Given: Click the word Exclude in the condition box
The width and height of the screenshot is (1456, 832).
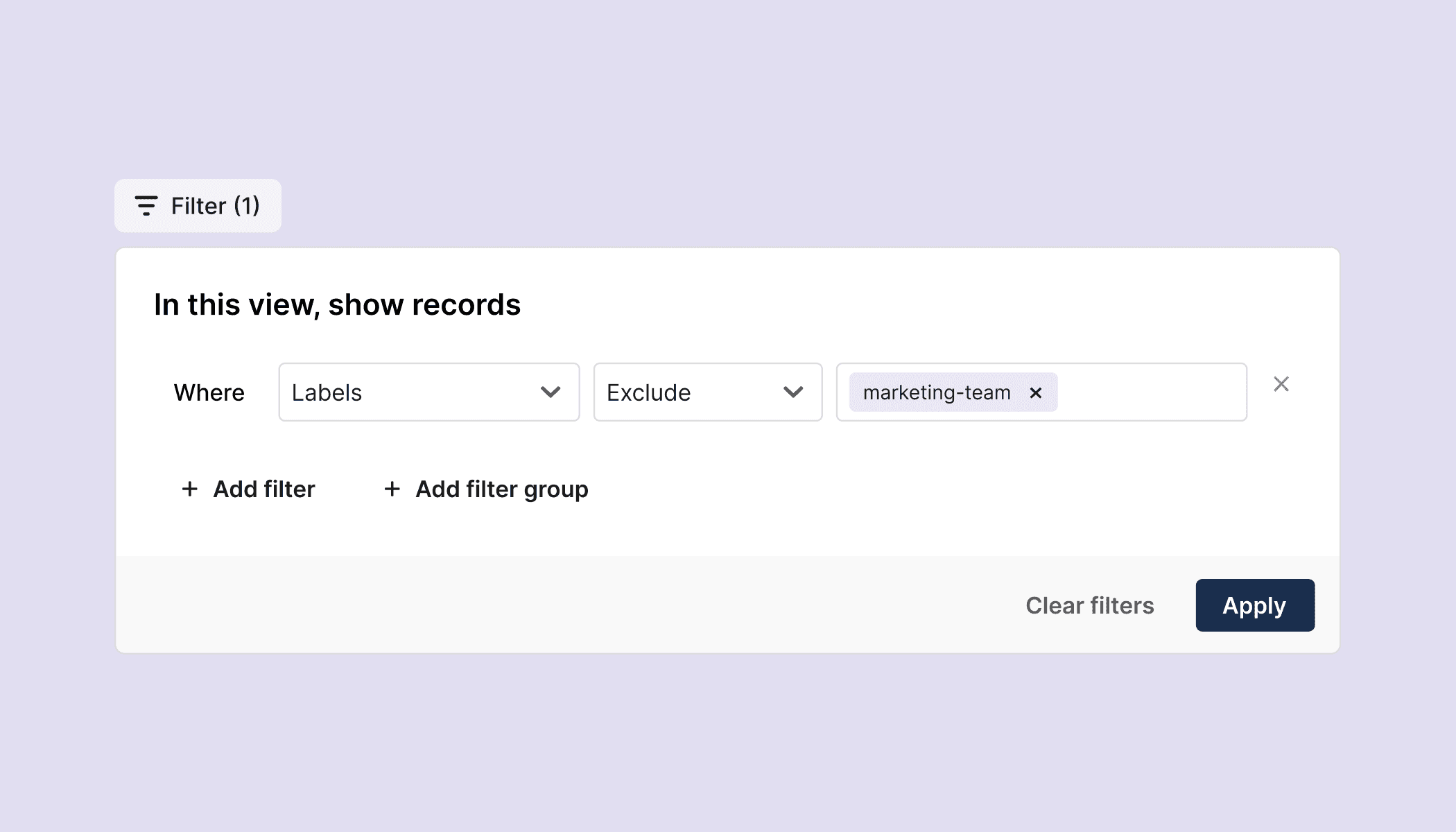Looking at the screenshot, I should 648,393.
